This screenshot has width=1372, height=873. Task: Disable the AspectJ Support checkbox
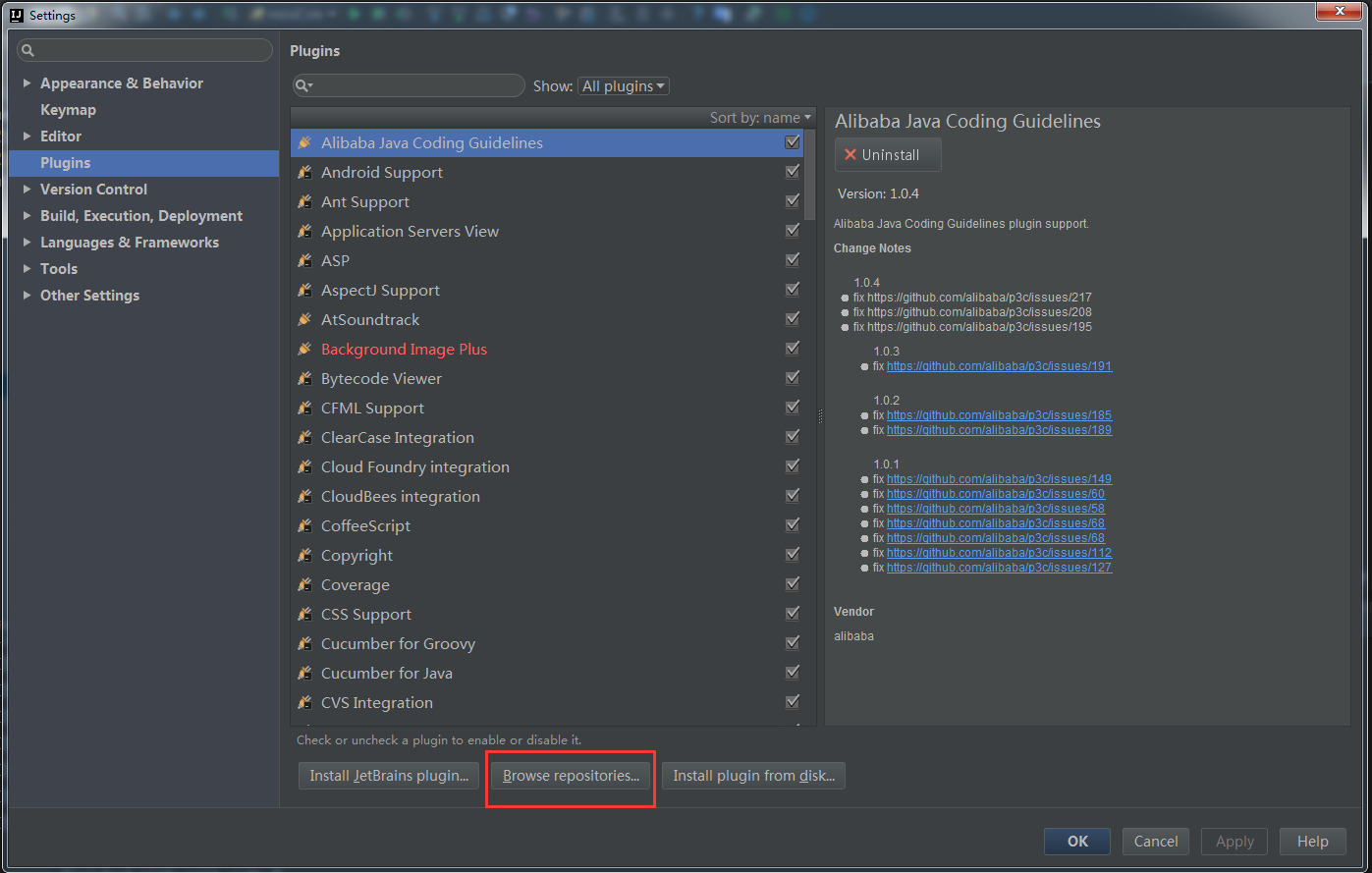point(793,290)
